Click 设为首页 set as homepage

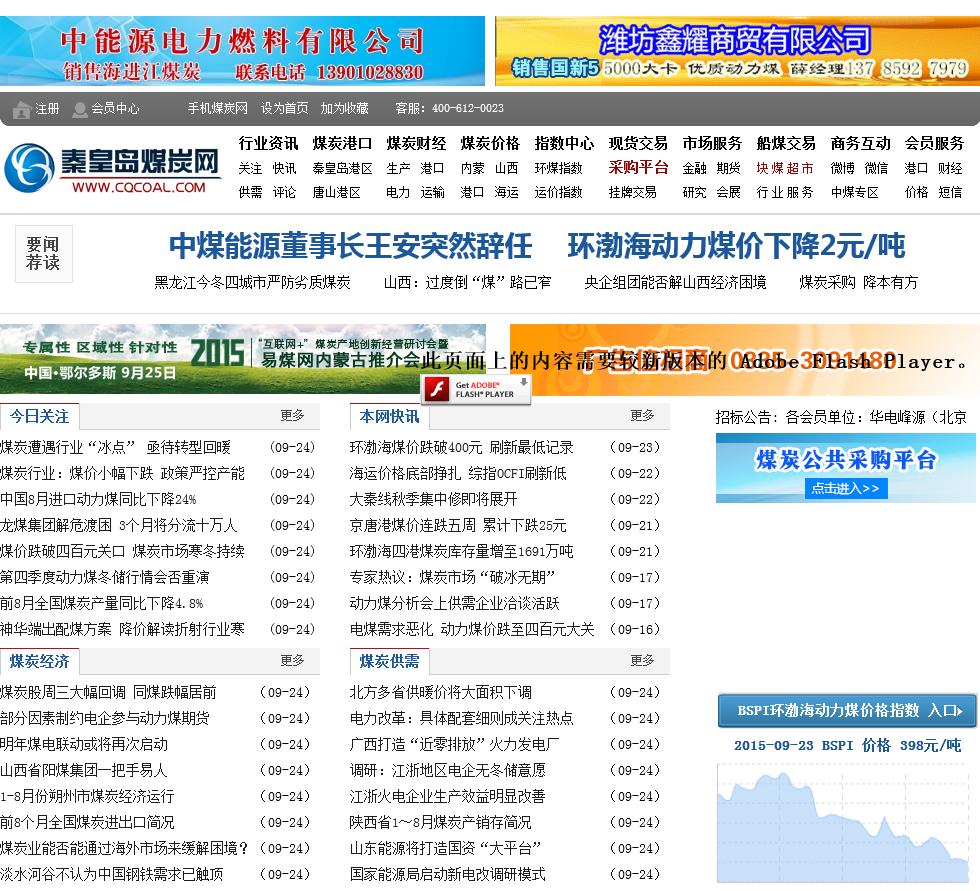(284, 109)
